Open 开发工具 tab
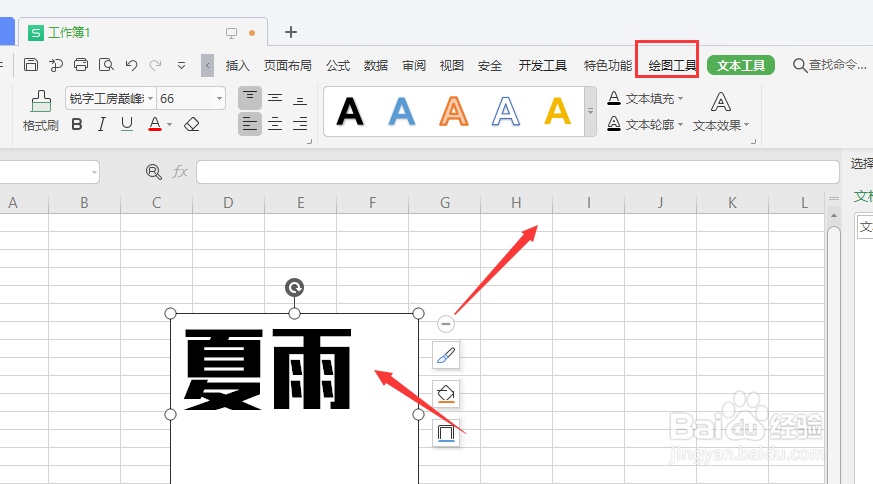Screen dimensions: 873x484 (543, 66)
